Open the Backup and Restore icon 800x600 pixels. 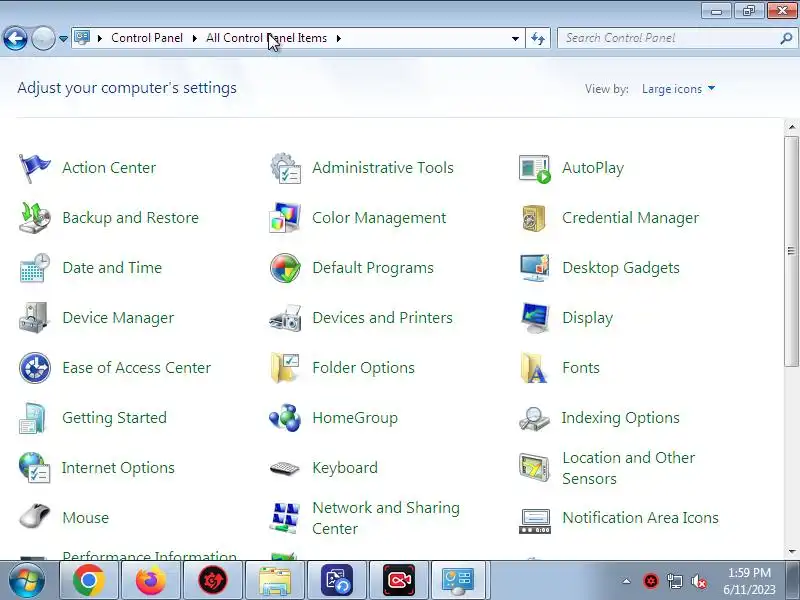pos(34,218)
